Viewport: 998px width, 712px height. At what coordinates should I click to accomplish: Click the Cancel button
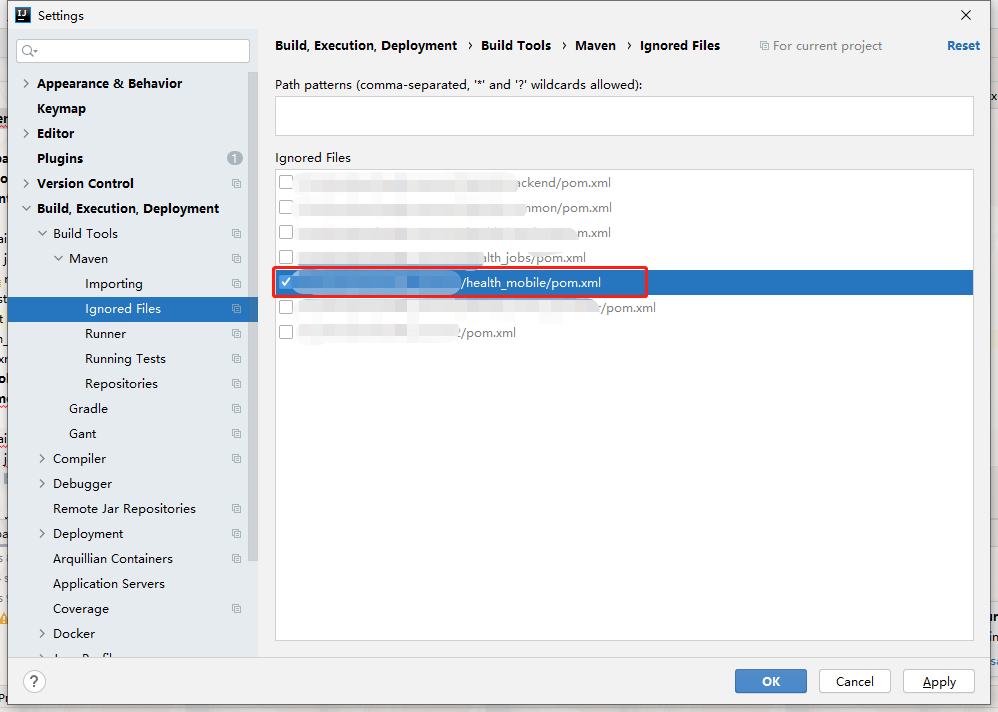[x=855, y=681]
